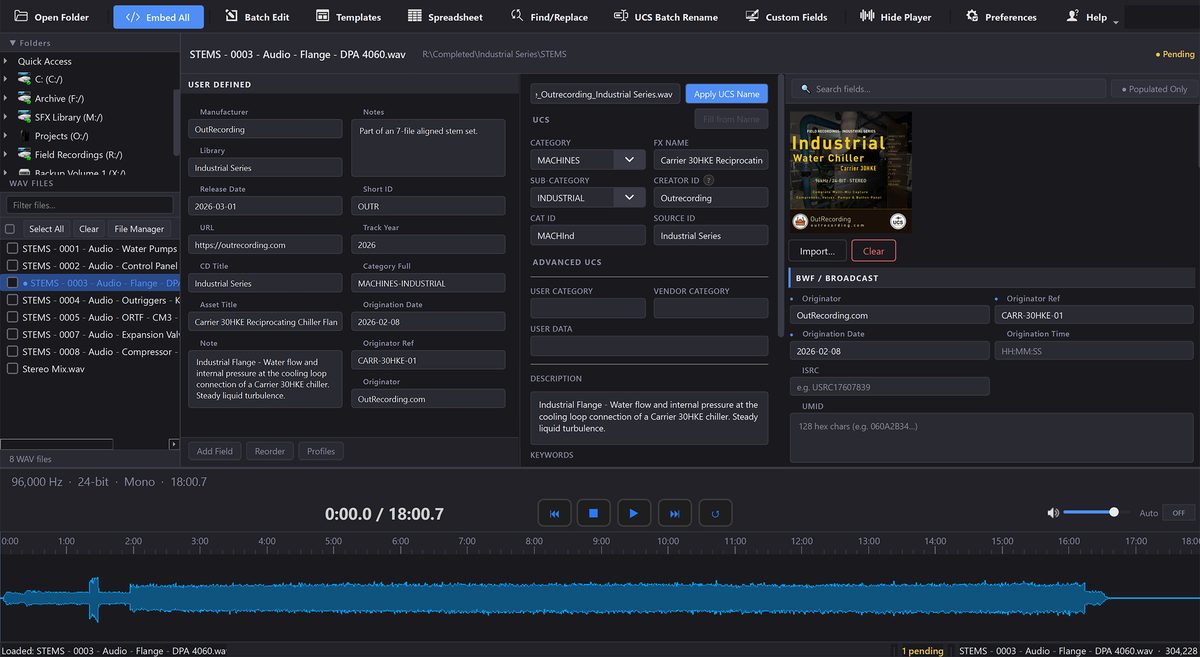The height and width of the screenshot is (657, 1200).
Task: Check the STEMS - 0005 ORTF file
Action: [12, 317]
